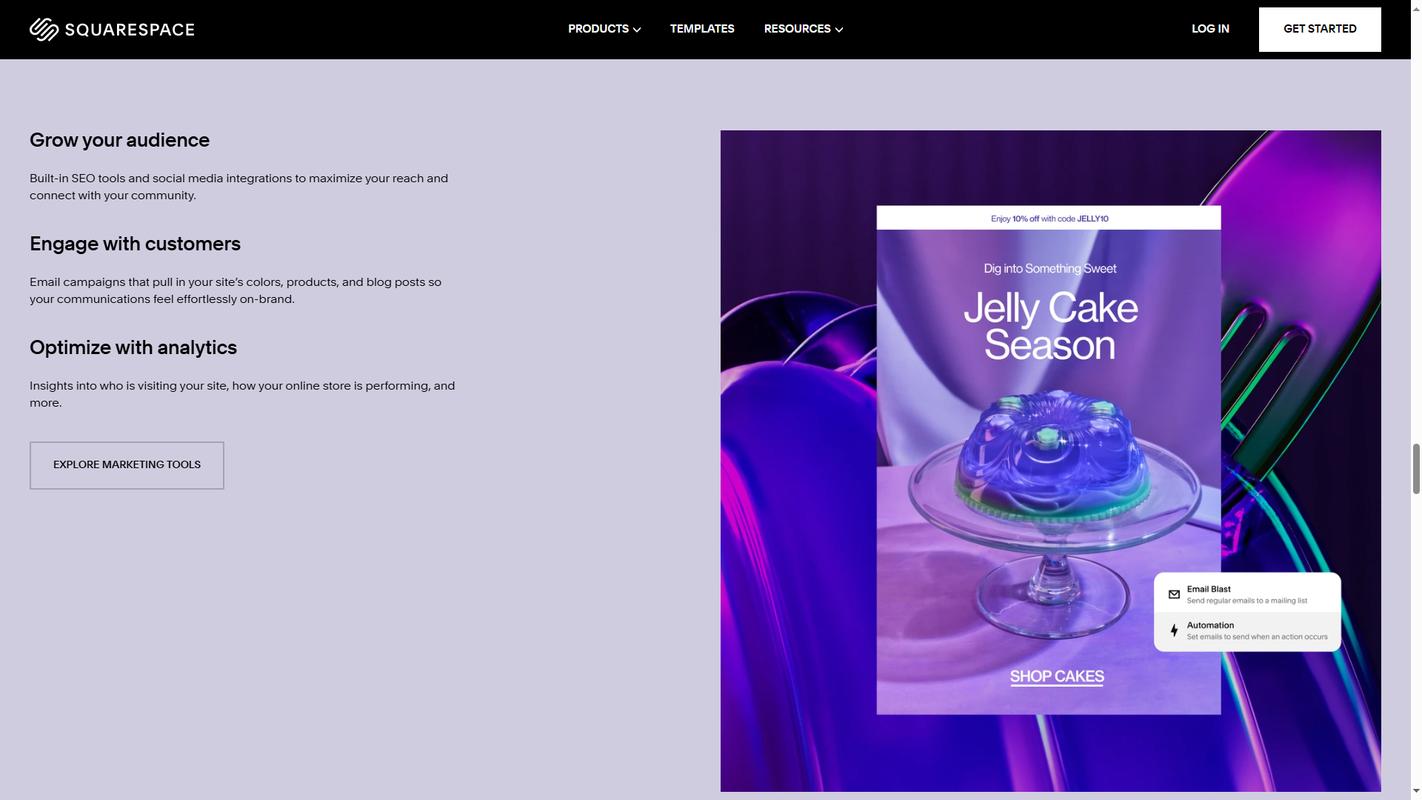
Task: Click the Squarespace logo icon
Action: 44,29
